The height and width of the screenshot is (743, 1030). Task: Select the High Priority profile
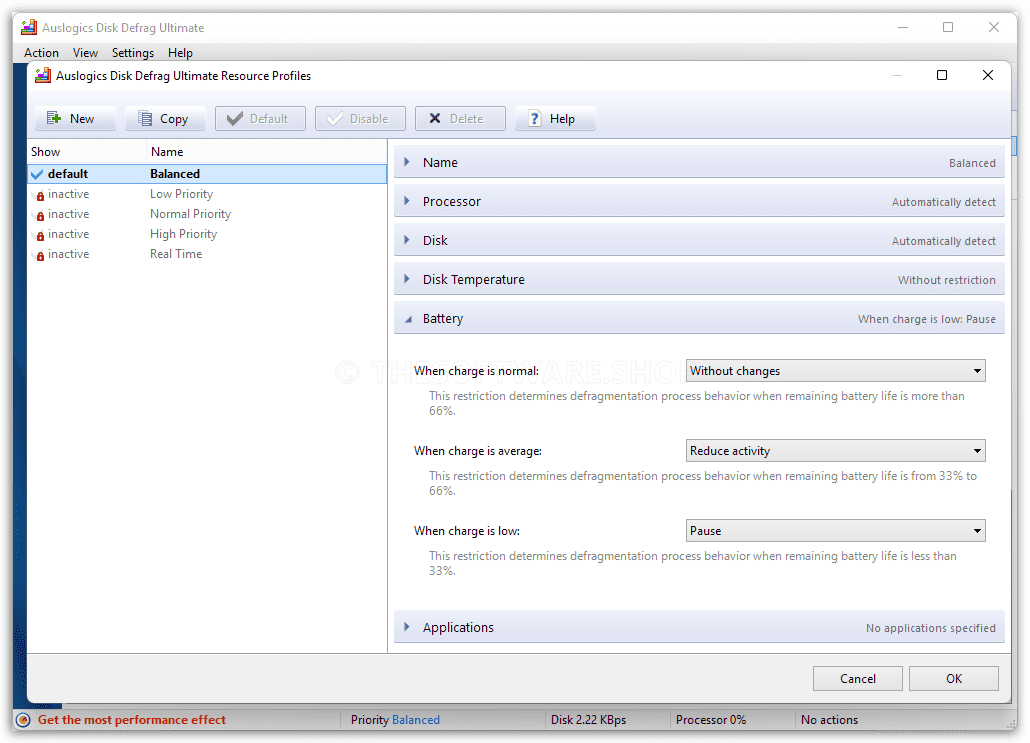207,234
